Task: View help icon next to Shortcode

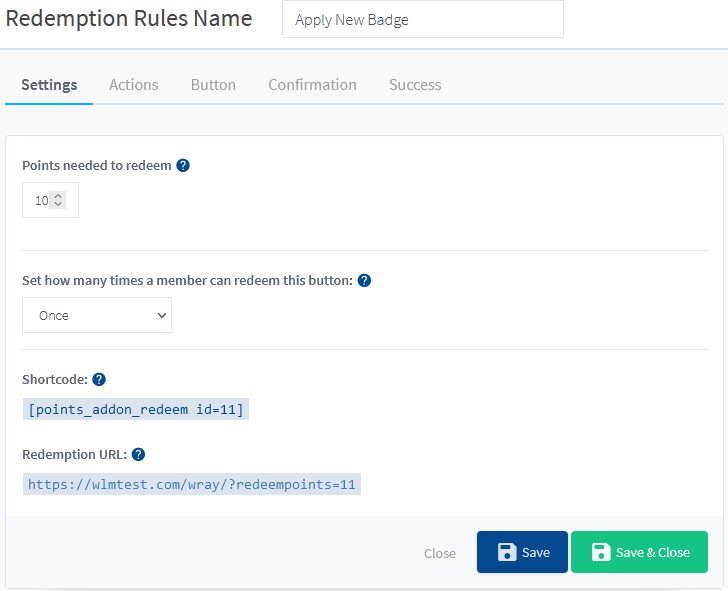Action: point(99,379)
